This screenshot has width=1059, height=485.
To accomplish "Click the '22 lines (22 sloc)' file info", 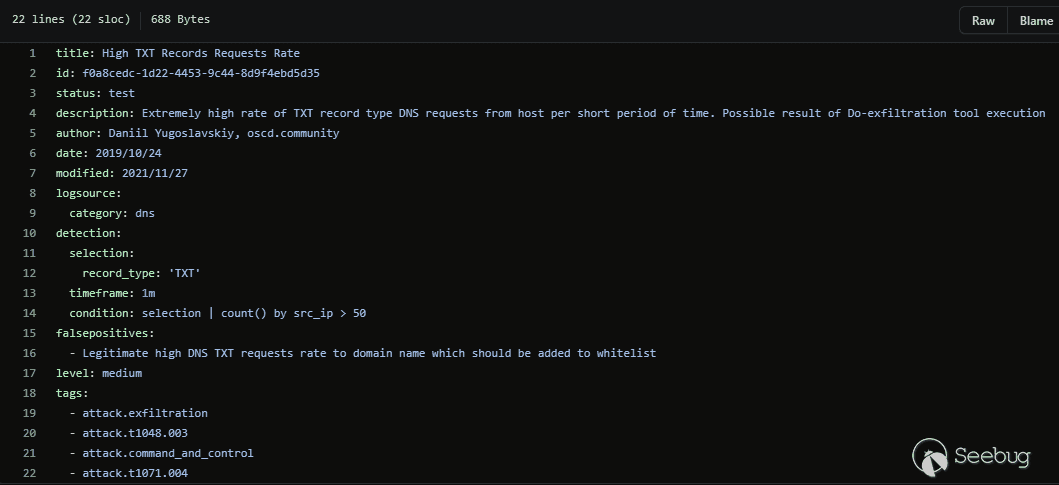I will [69, 19].
